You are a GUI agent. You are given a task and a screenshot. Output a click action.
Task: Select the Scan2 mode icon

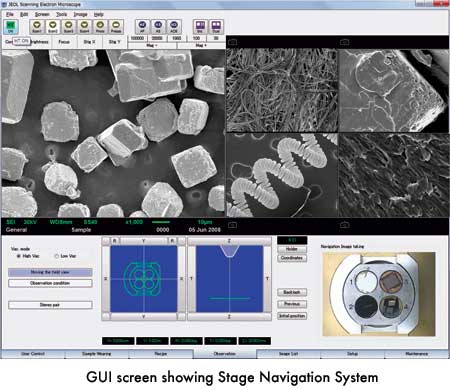[52, 27]
